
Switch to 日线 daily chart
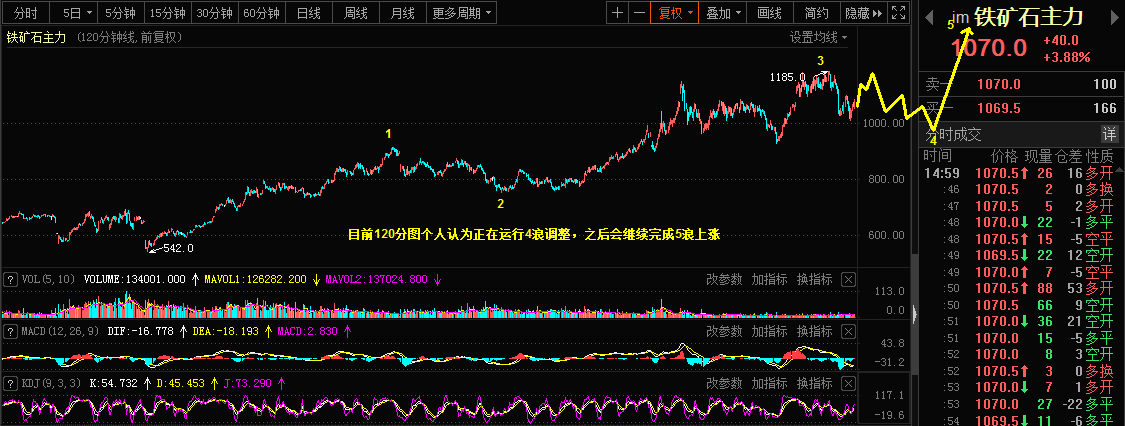[309, 13]
